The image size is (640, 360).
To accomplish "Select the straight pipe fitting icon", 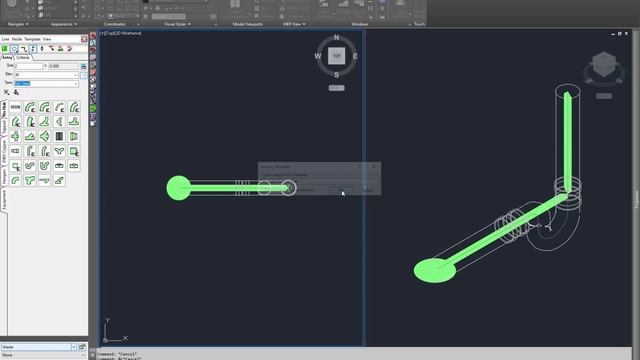I will pos(16,107).
